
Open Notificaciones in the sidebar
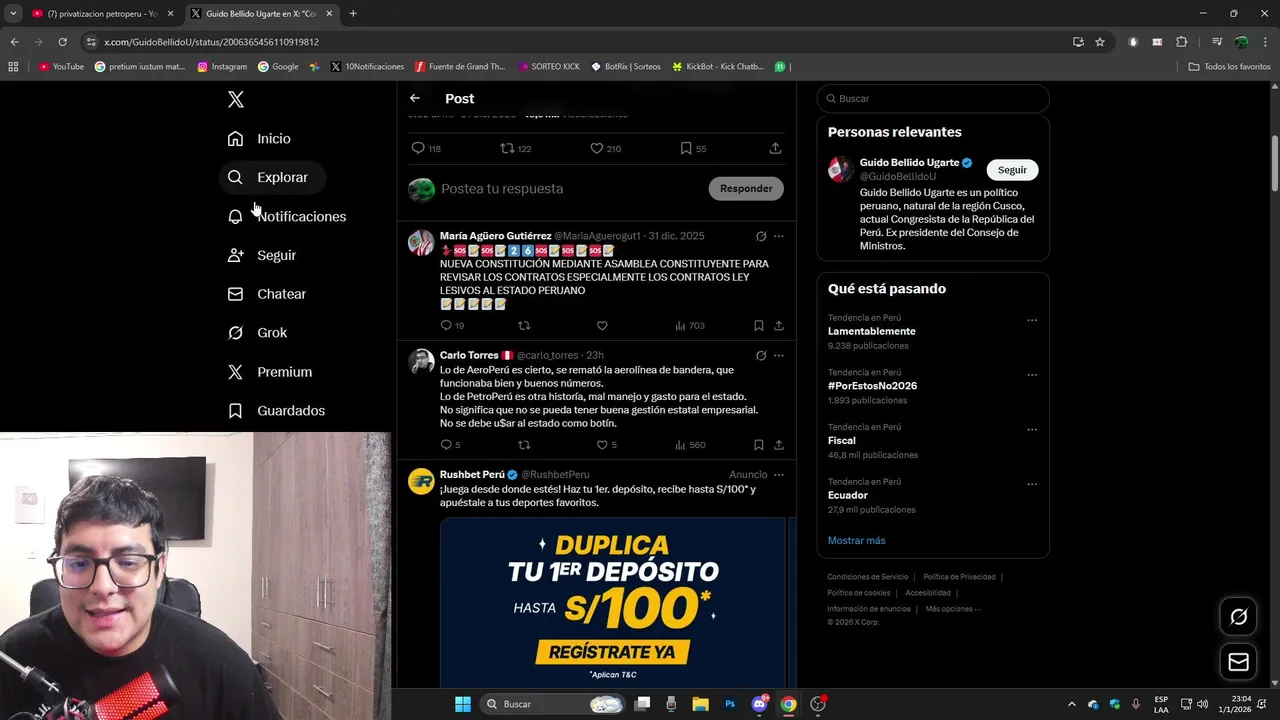click(x=287, y=216)
